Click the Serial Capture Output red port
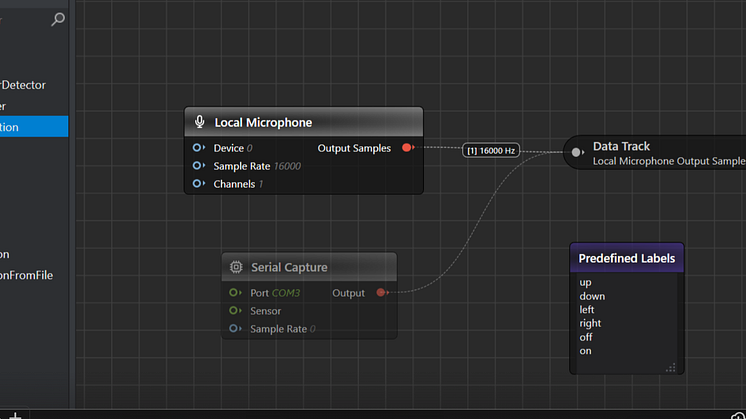The width and height of the screenshot is (746, 419). 382,292
